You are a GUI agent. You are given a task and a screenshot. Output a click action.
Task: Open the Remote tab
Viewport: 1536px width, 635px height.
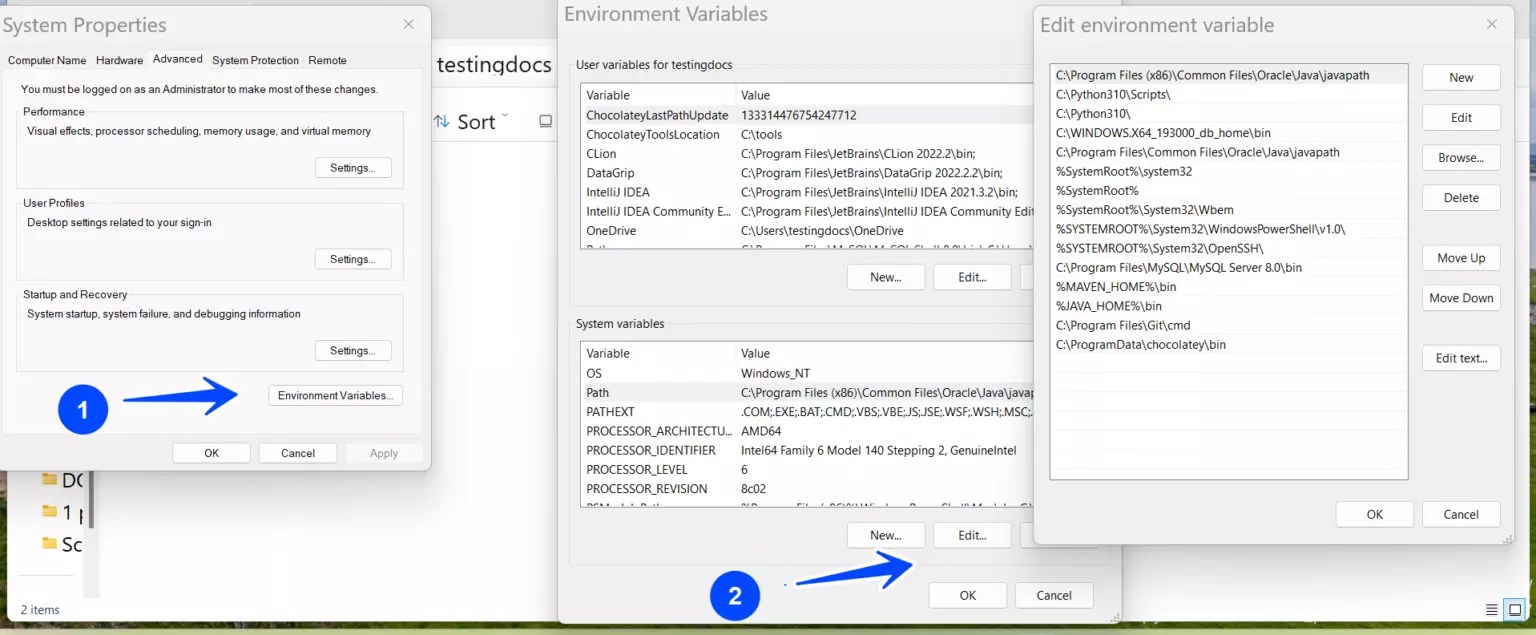tap(327, 60)
